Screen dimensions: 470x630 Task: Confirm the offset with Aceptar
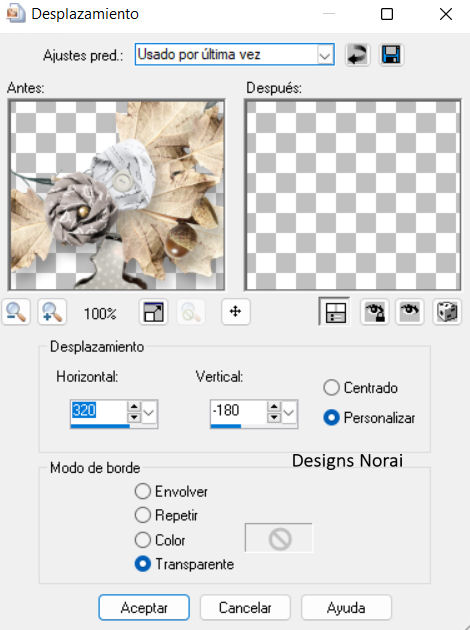coord(144,608)
